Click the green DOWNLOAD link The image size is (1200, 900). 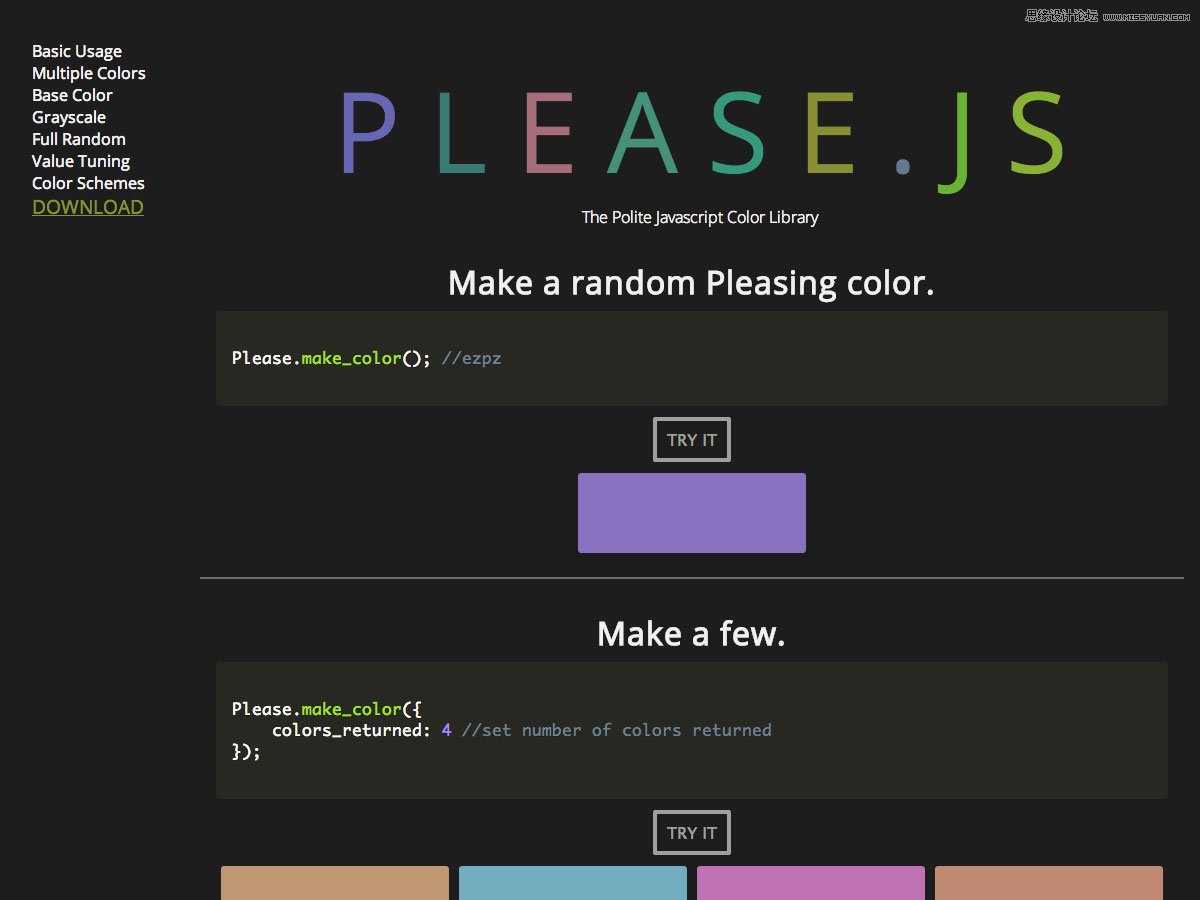tap(88, 207)
